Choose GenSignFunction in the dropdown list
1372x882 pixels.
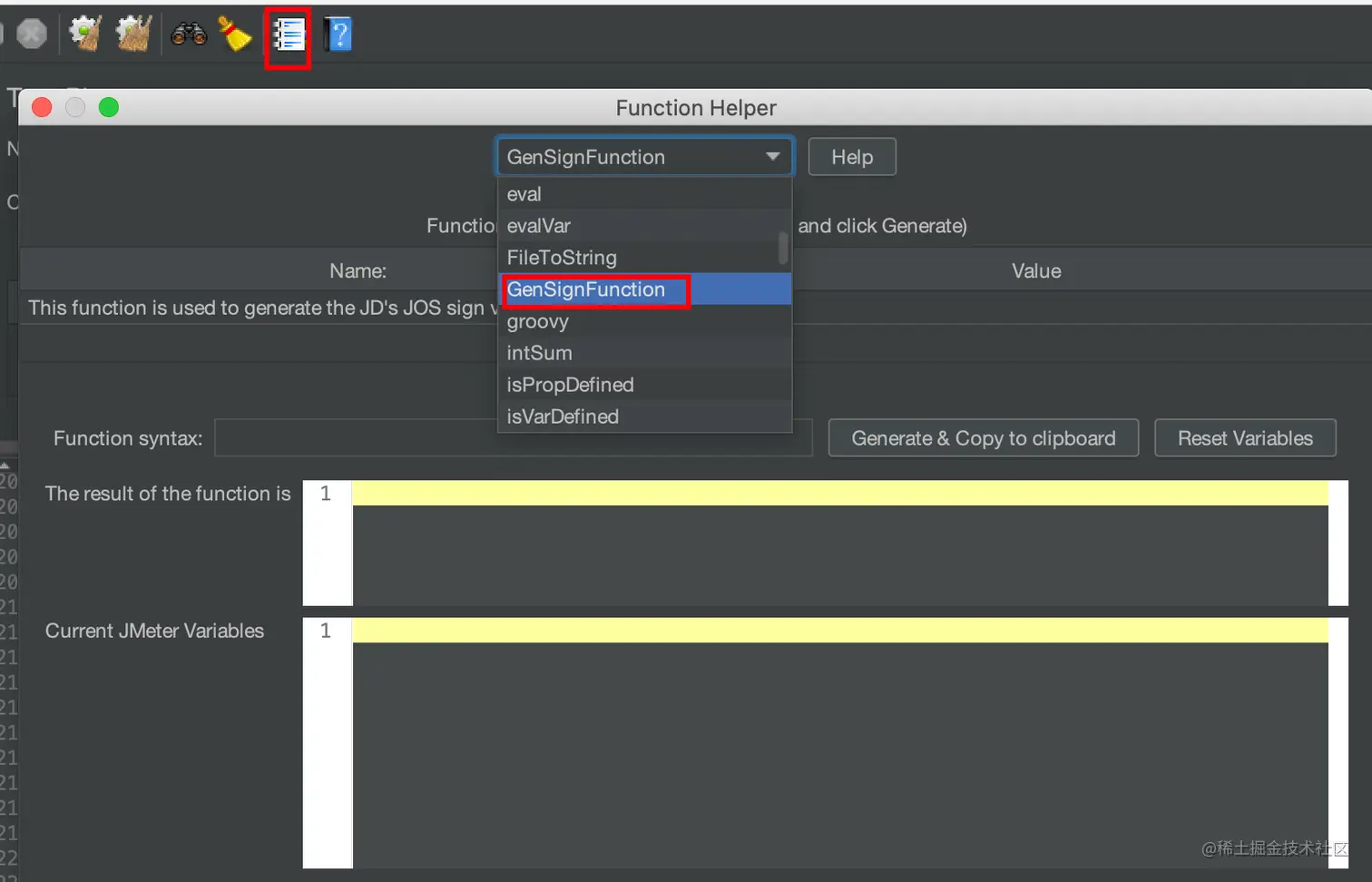645,289
